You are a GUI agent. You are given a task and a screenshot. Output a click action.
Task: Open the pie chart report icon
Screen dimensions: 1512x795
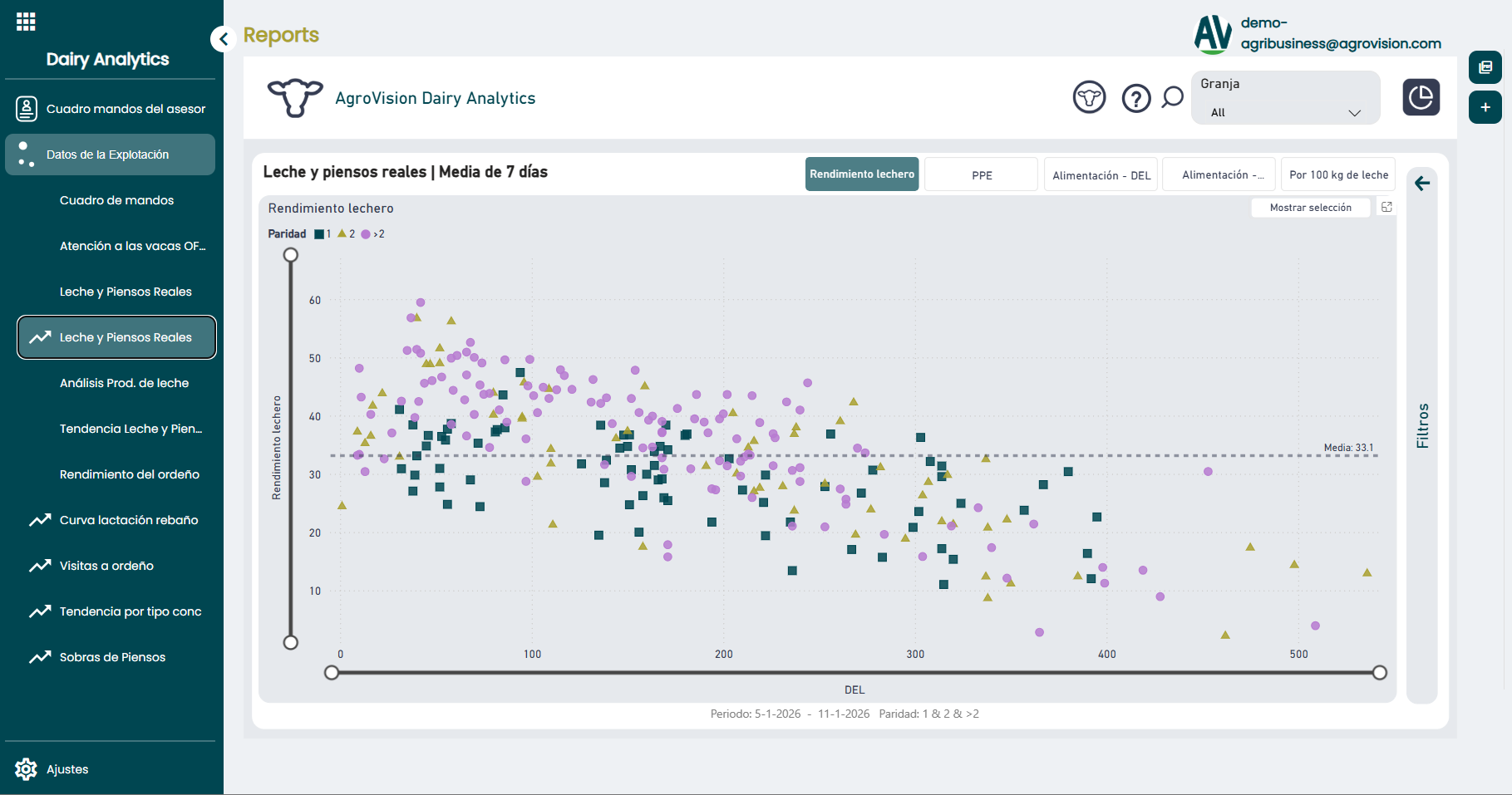coord(1421,97)
